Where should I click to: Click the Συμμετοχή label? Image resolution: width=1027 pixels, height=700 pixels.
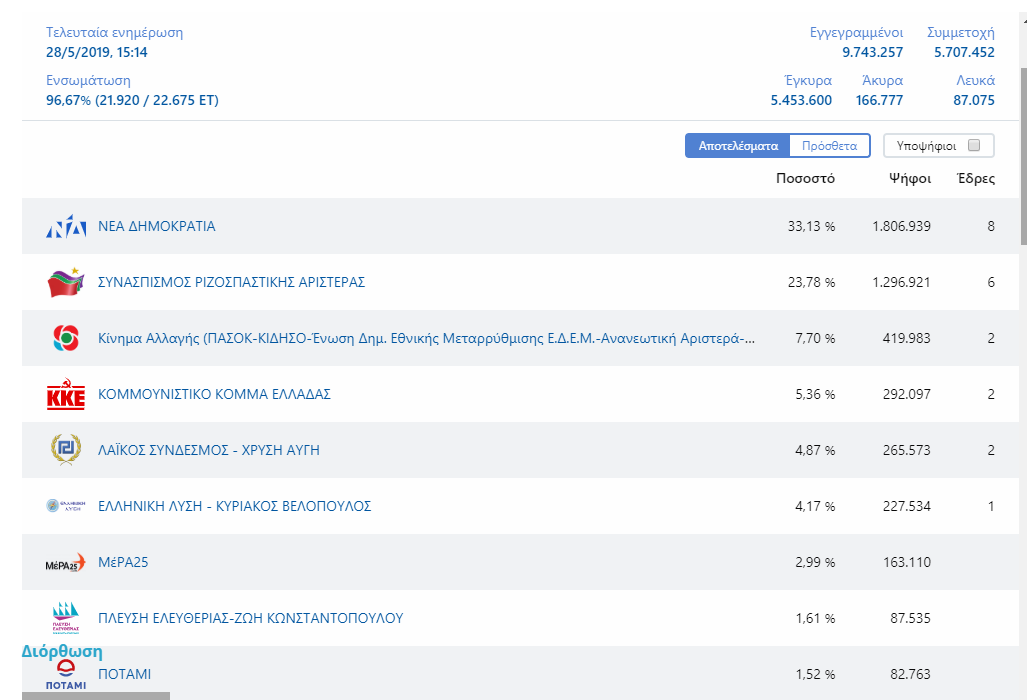(961, 33)
